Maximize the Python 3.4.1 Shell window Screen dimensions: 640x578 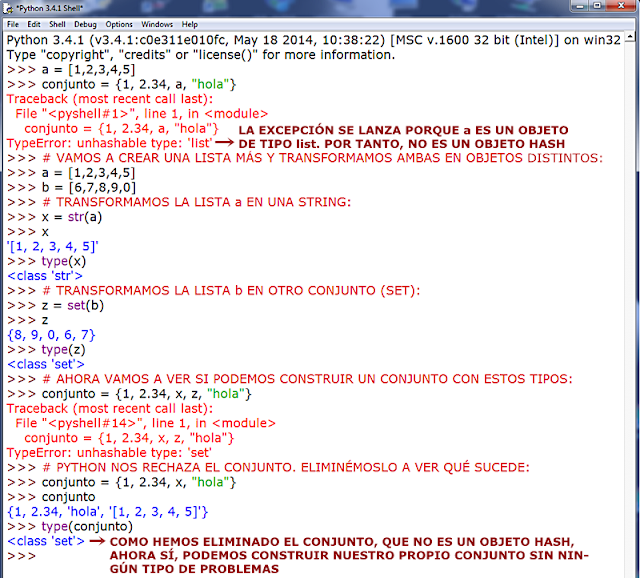tap(597, 6)
